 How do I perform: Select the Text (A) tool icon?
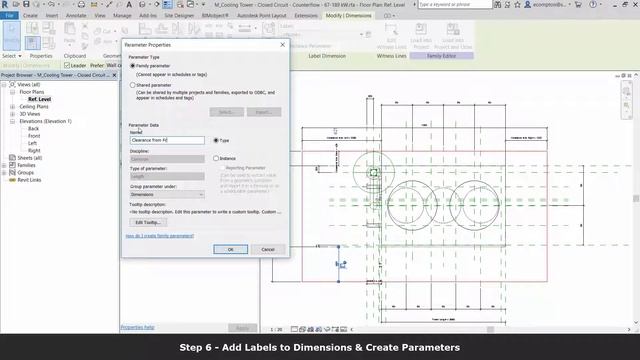pyautogui.click(x=129, y=4)
